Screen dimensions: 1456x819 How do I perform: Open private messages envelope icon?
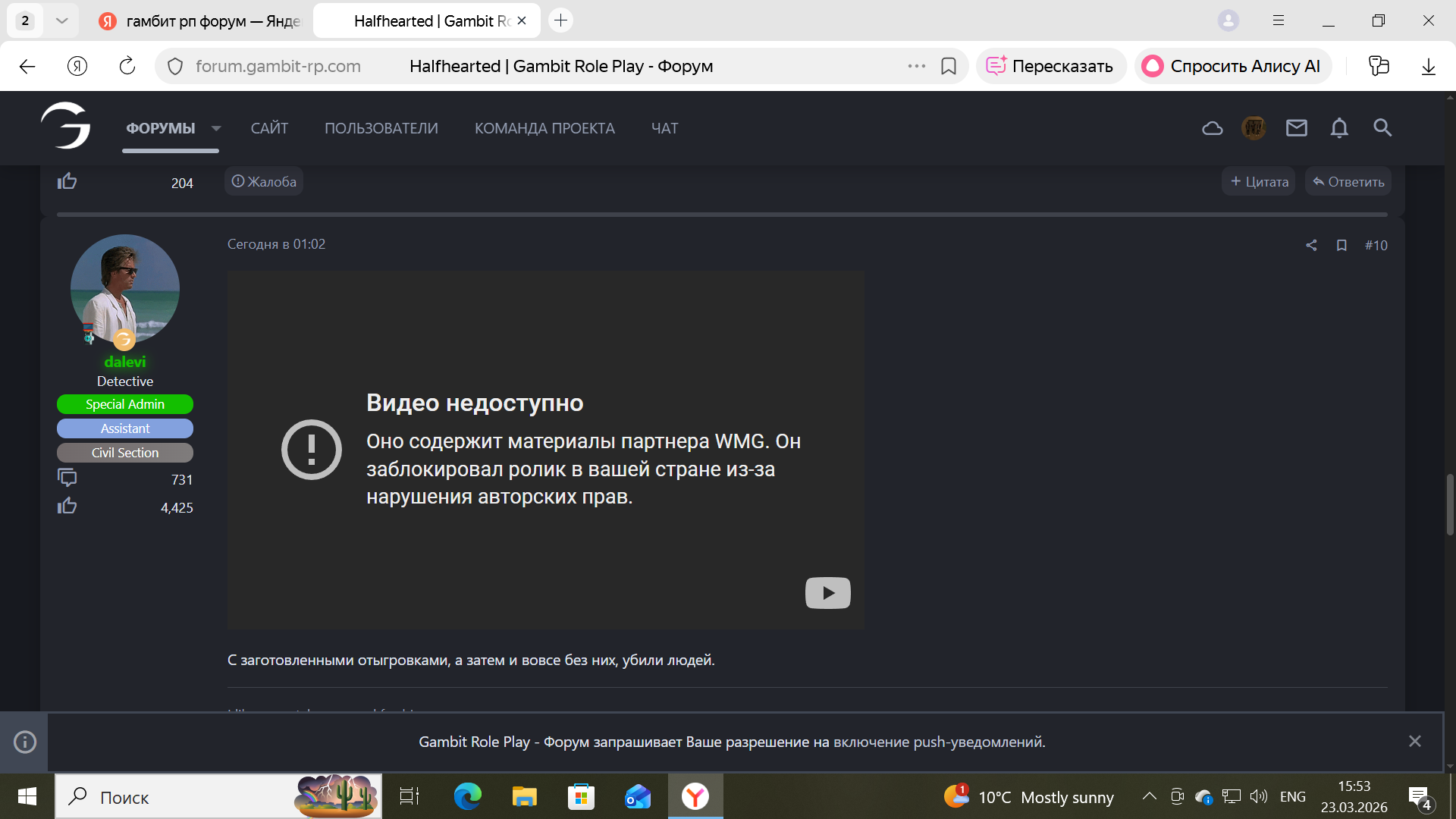(1296, 128)
